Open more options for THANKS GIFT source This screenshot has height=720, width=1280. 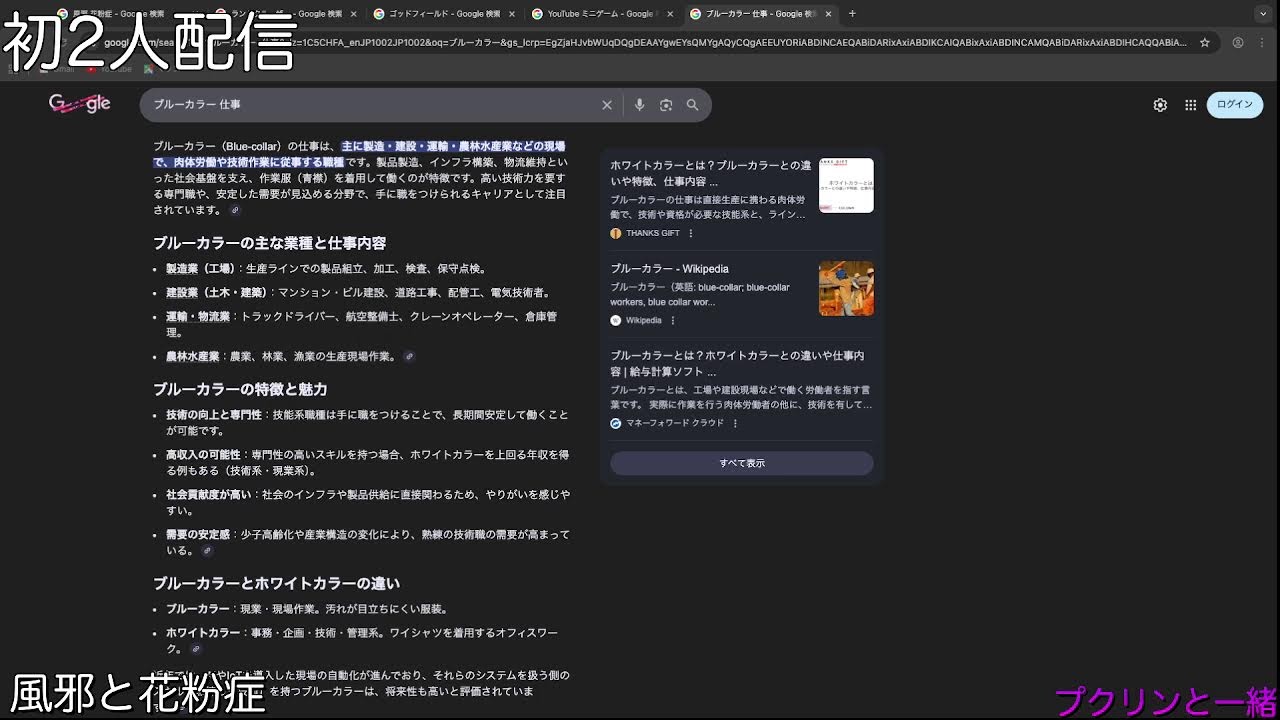coord(690,233)
